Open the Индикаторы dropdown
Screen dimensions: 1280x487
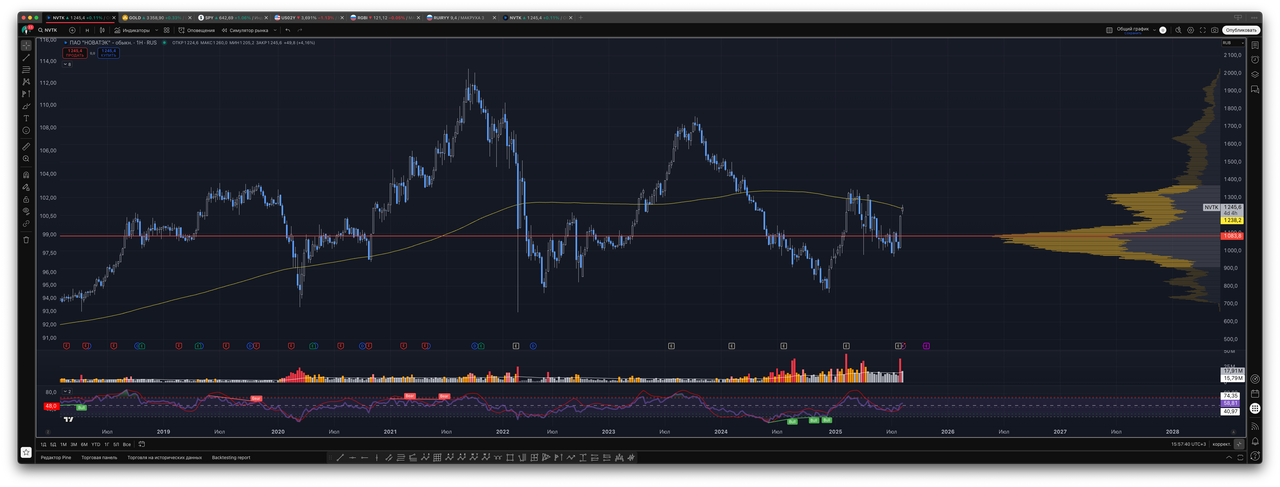point(136,30)
